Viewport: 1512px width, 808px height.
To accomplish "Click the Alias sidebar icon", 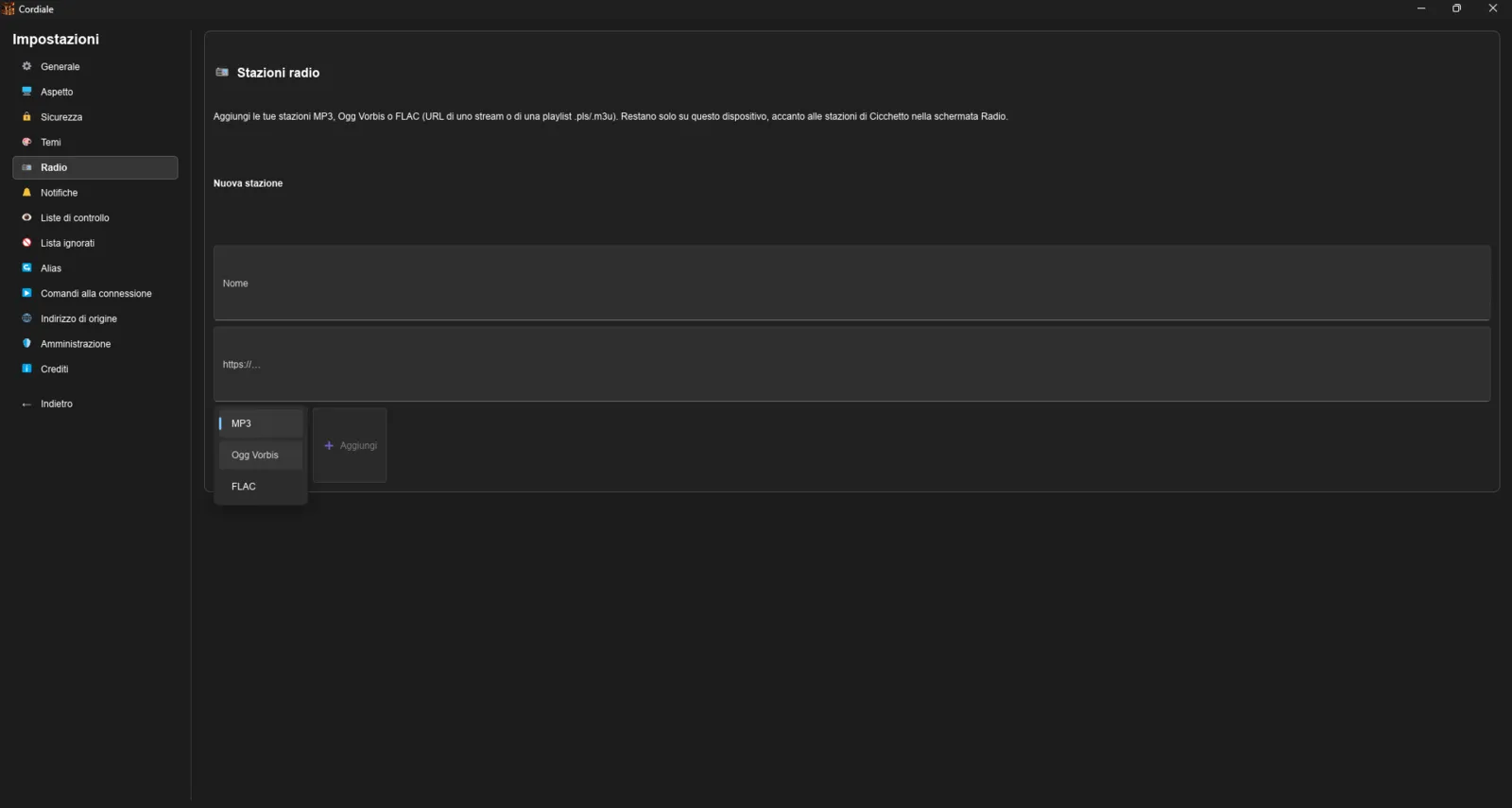I will (26, 268).
